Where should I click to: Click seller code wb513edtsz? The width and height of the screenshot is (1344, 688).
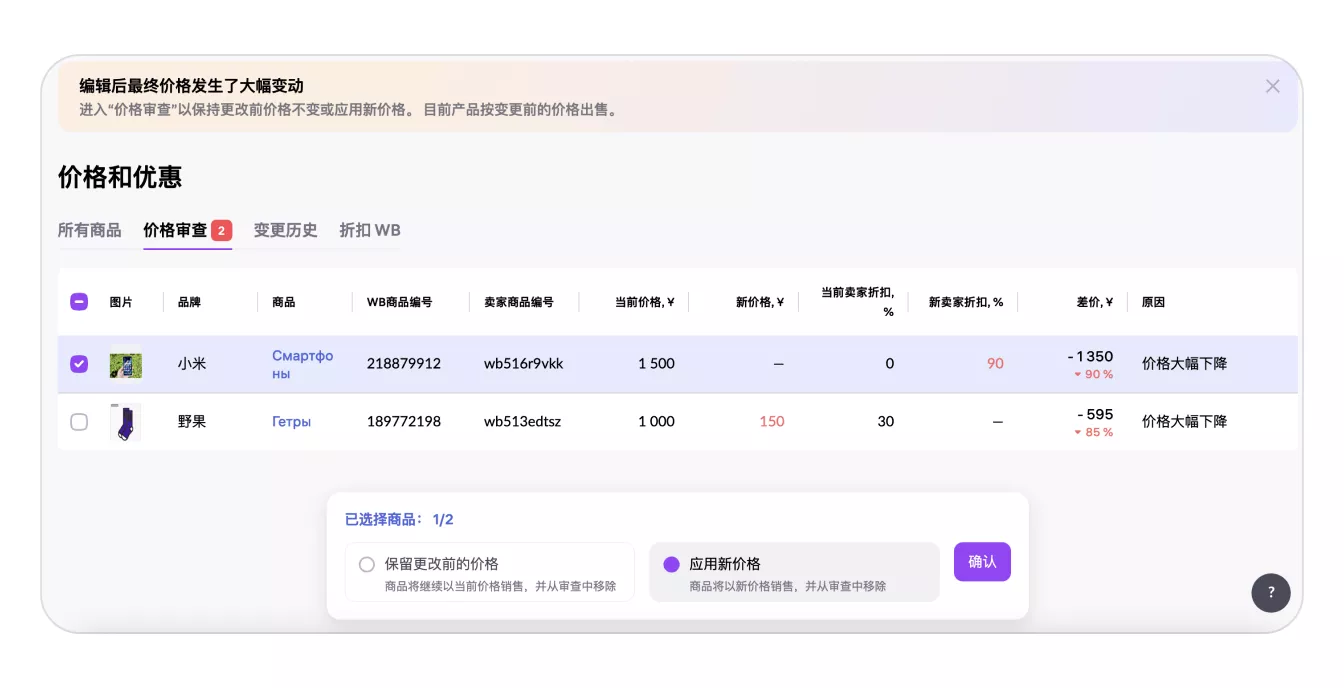tap(523, 422)
